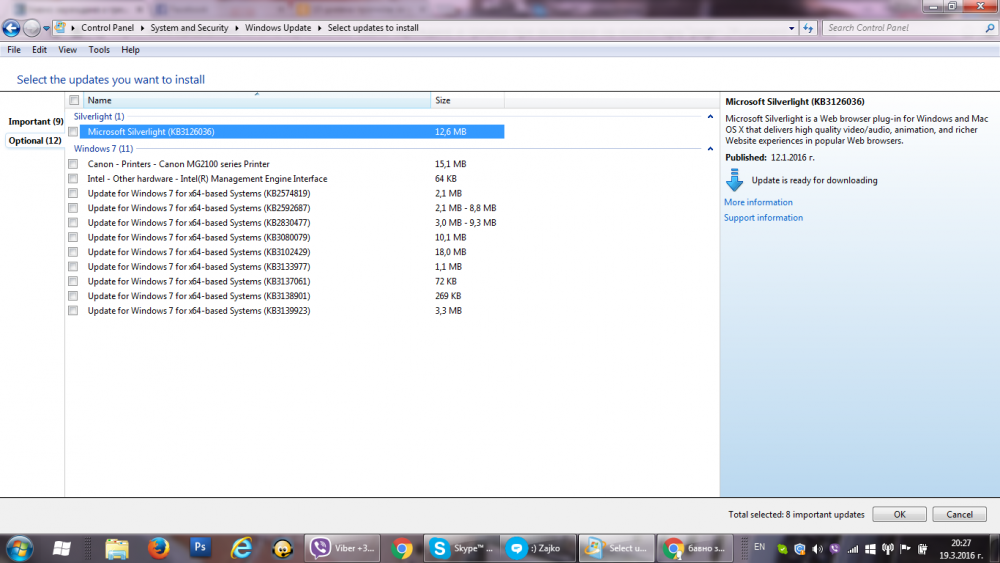Select checkbox for update KB3133977
This screenshot has width=1000, height=563.
pos(73,267)
